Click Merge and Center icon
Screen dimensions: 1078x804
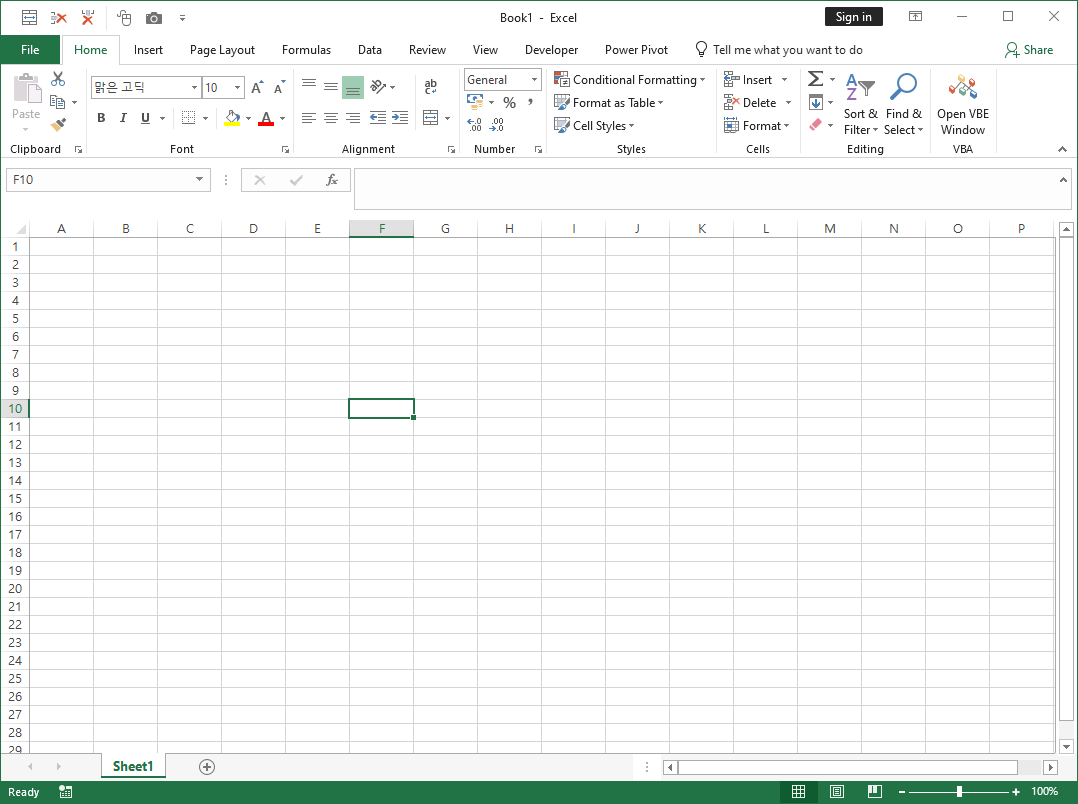click(430, 118)
